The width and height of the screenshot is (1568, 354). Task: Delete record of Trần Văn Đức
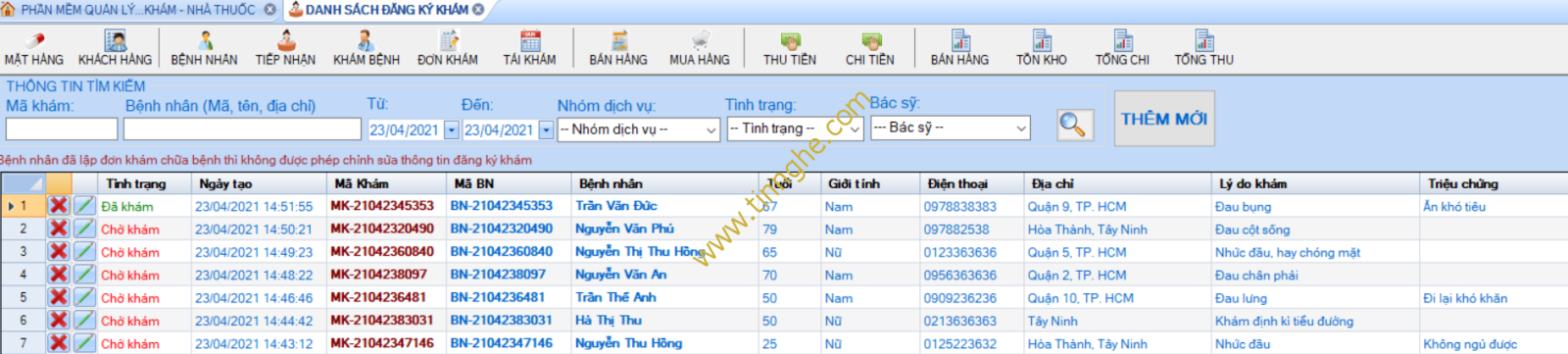(x=59, y=206)
